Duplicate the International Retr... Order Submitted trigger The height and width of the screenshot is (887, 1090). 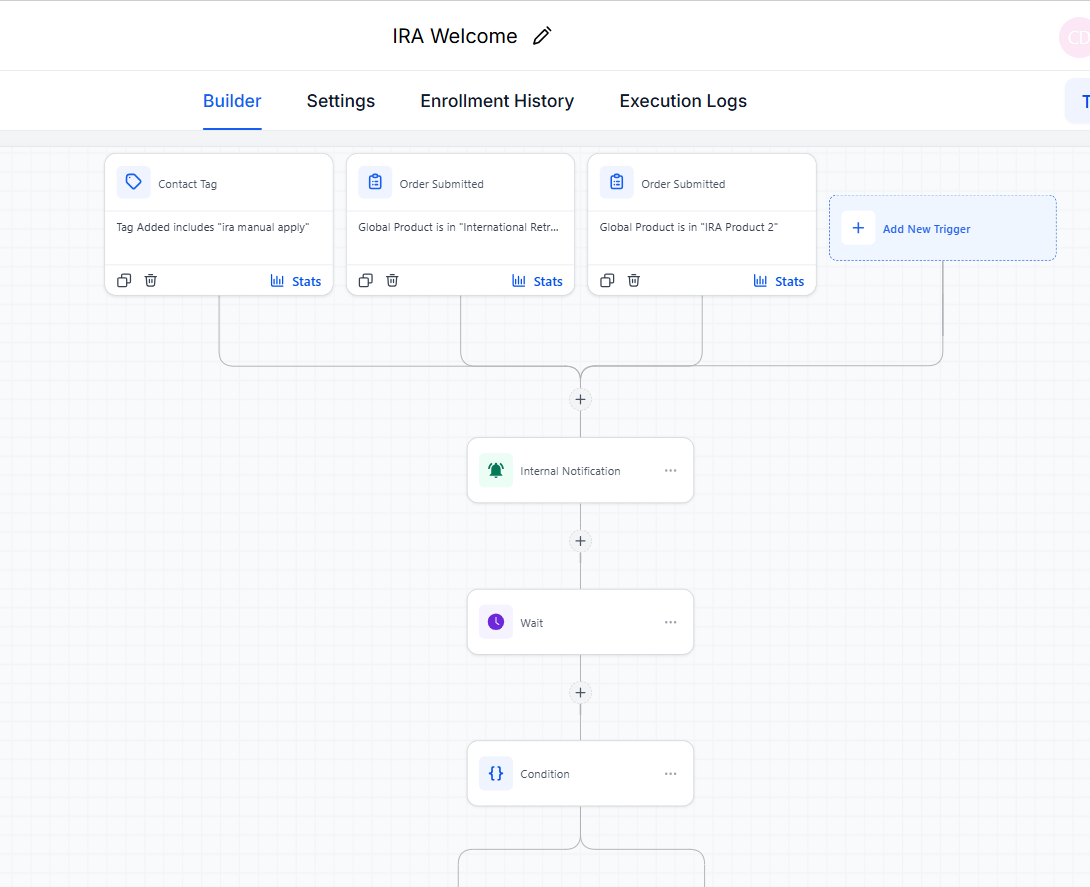point(366,280)
